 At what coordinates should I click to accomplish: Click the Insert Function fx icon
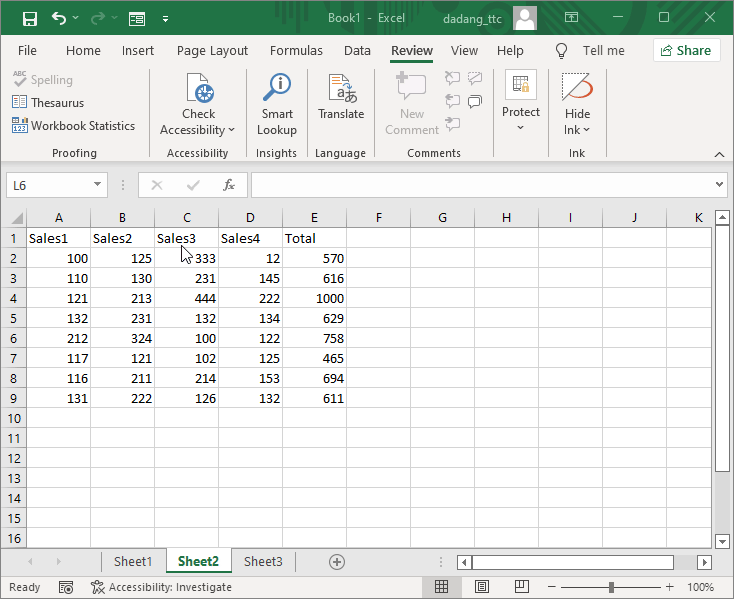[x=228, y=185]
